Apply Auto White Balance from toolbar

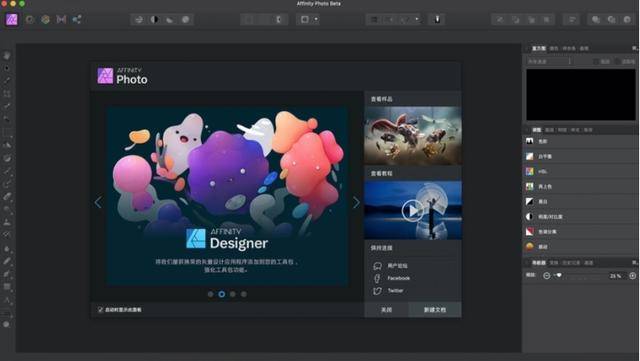(x=185, y=20)
